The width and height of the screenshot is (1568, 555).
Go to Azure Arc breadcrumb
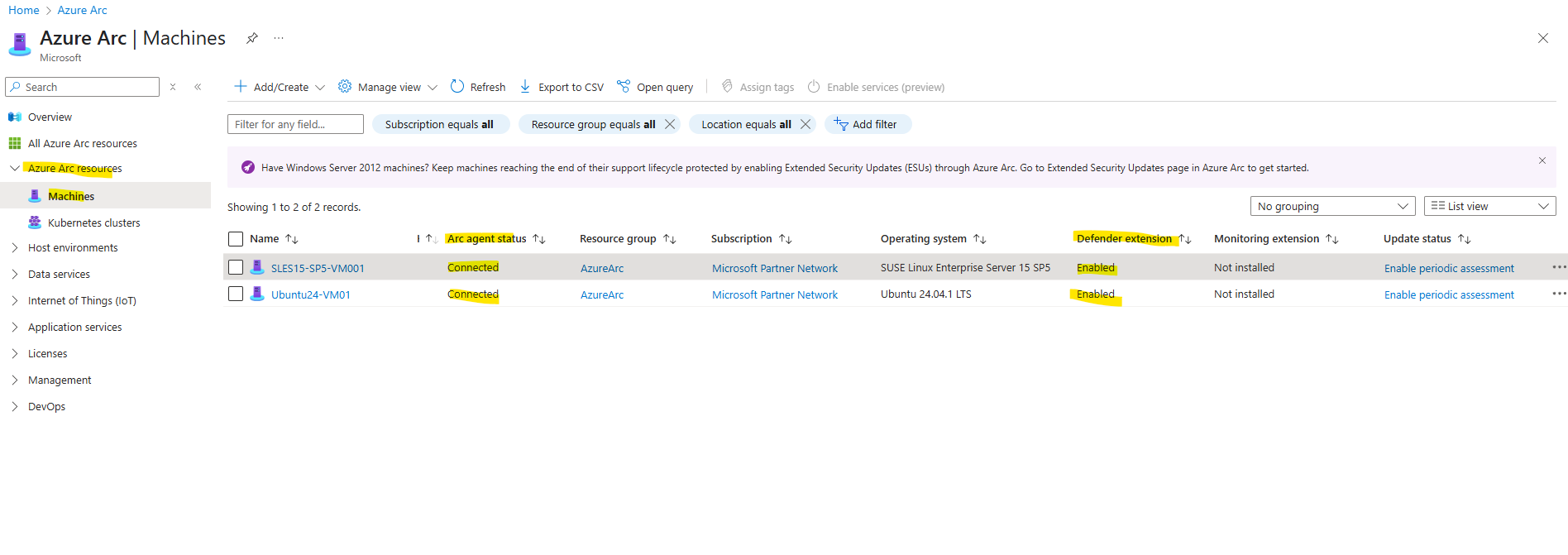[x=82, y=10]
